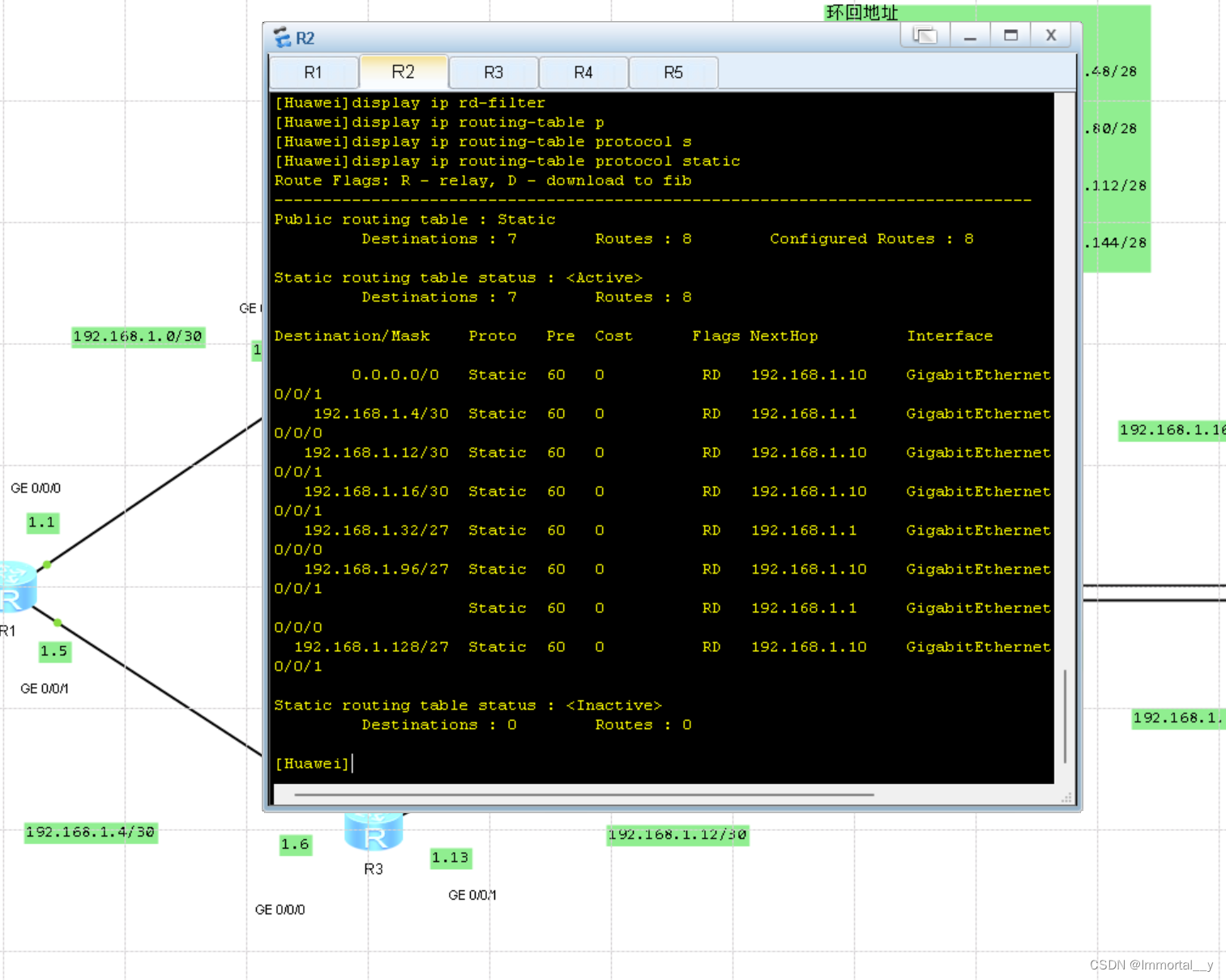Click the detach window icon in title bar
1226x980 pixels.
coord(925,36)
